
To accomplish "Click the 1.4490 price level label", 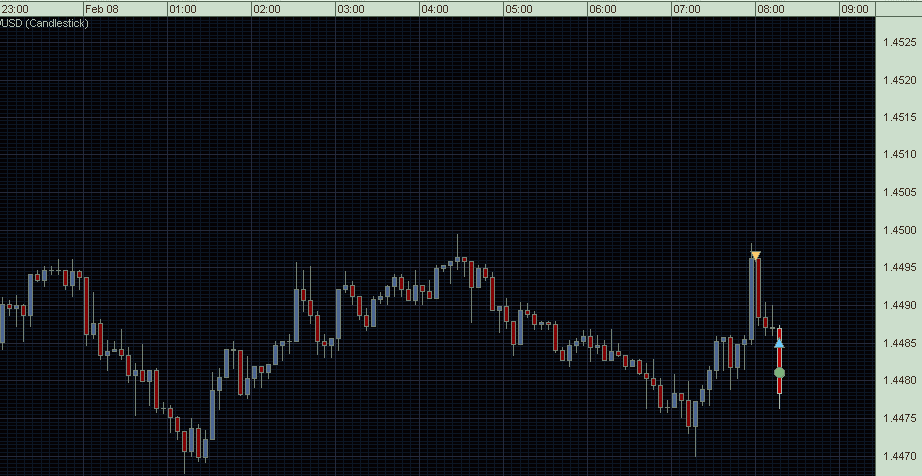I will point(900,305).
